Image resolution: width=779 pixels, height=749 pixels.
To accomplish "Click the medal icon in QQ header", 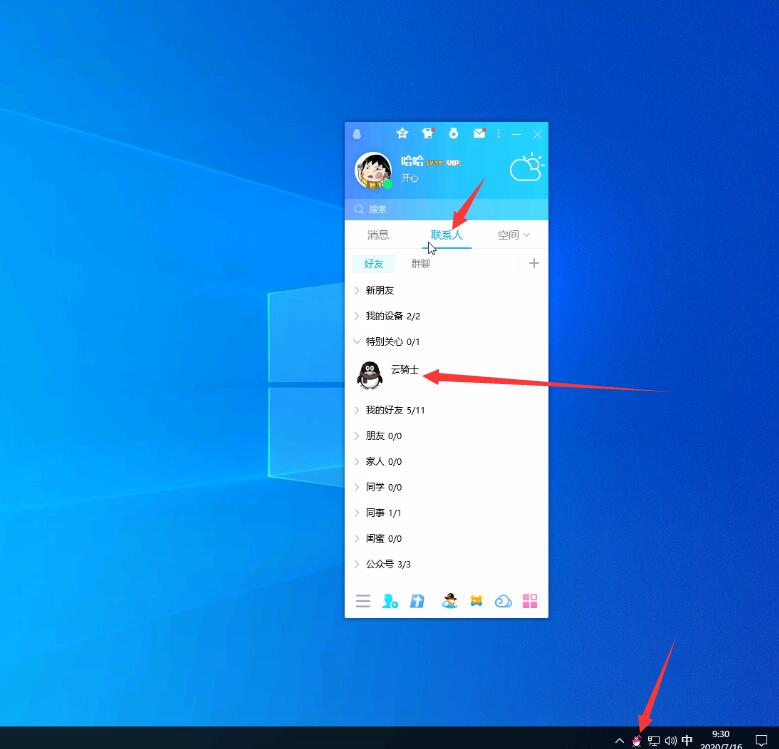I will (453, 133).
